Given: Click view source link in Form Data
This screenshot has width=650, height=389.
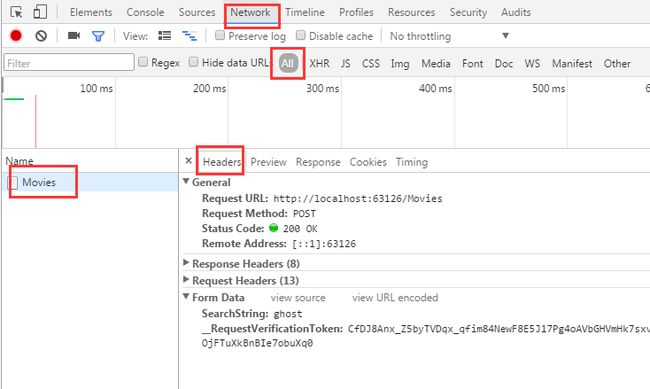Looking at the screenshot, I should click(x=298, y=297).
